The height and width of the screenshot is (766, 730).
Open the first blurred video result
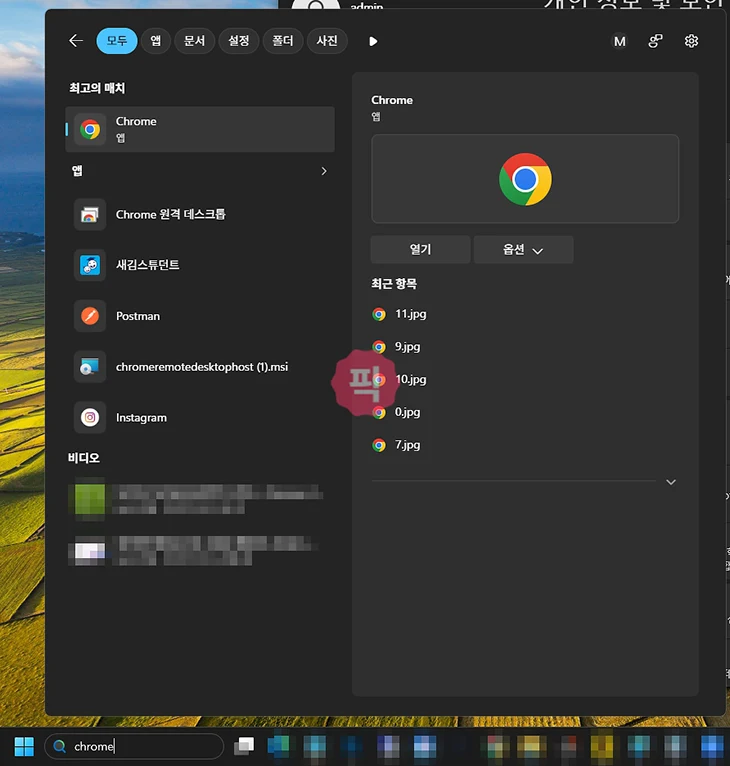coord(195,499)
